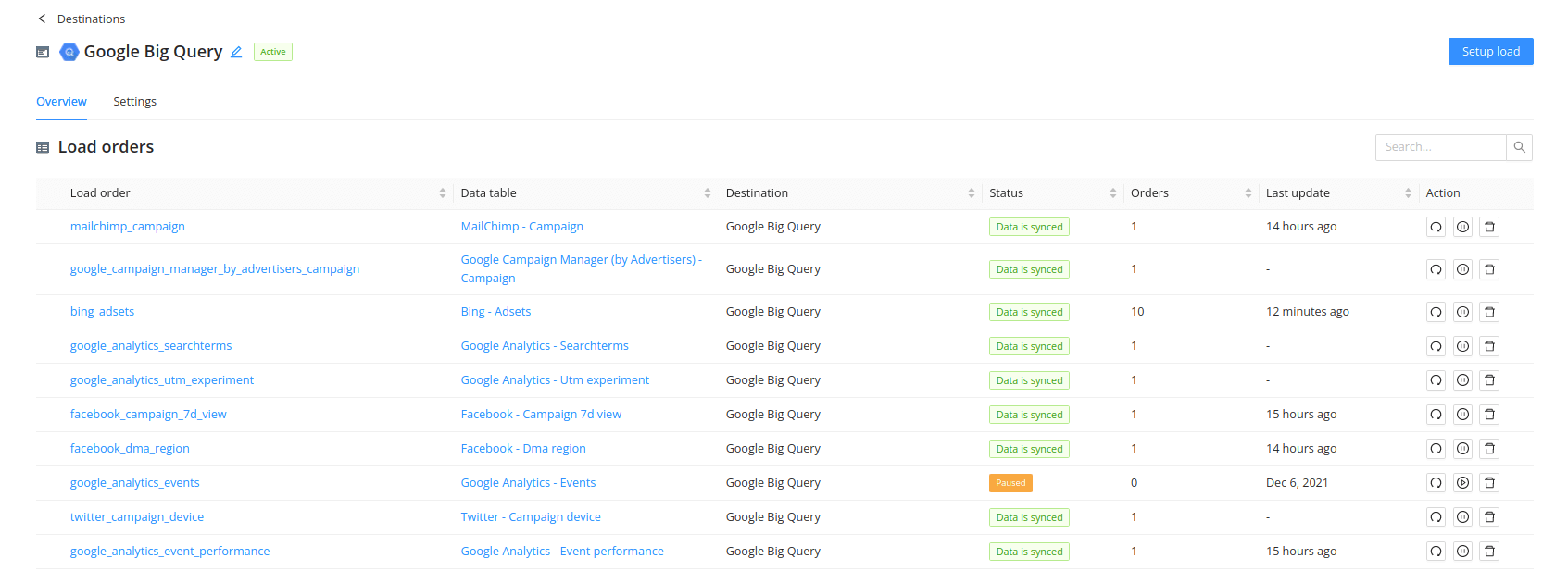
Task: Refresh the google_analytics_event_performance load order
Action: (1436, 552)
